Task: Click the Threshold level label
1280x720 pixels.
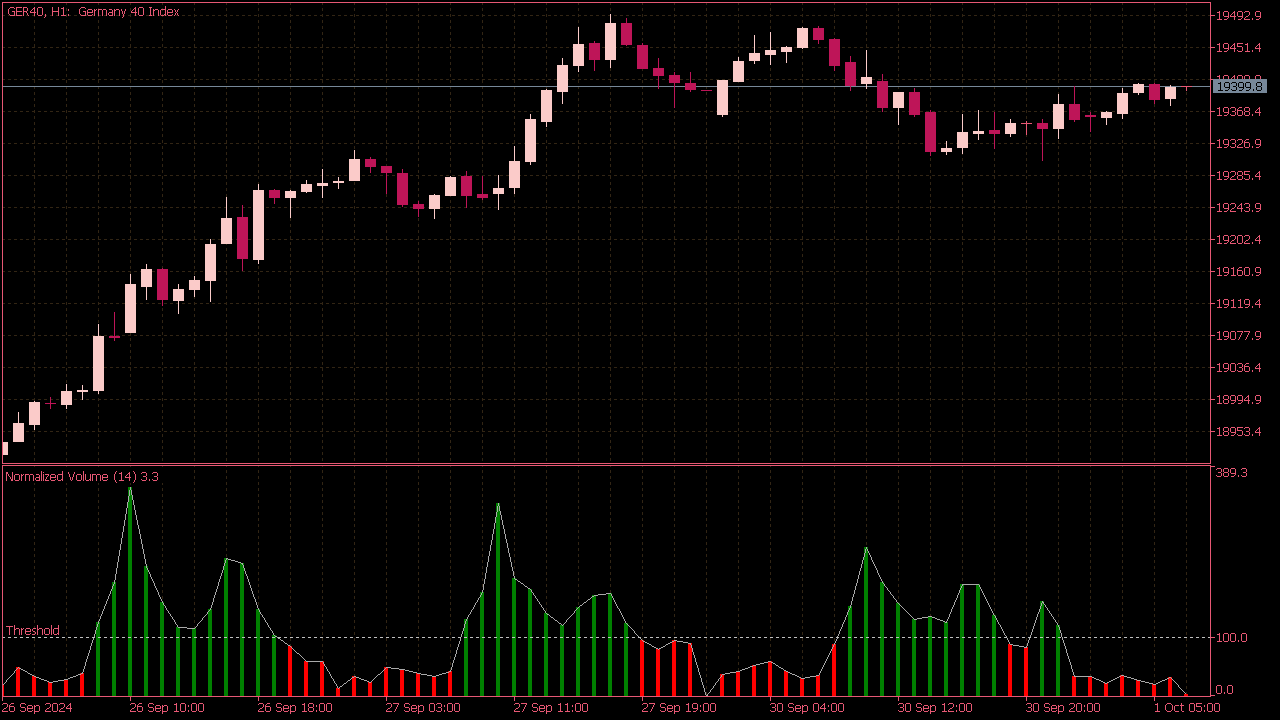Action: click(x=33, y=631)
